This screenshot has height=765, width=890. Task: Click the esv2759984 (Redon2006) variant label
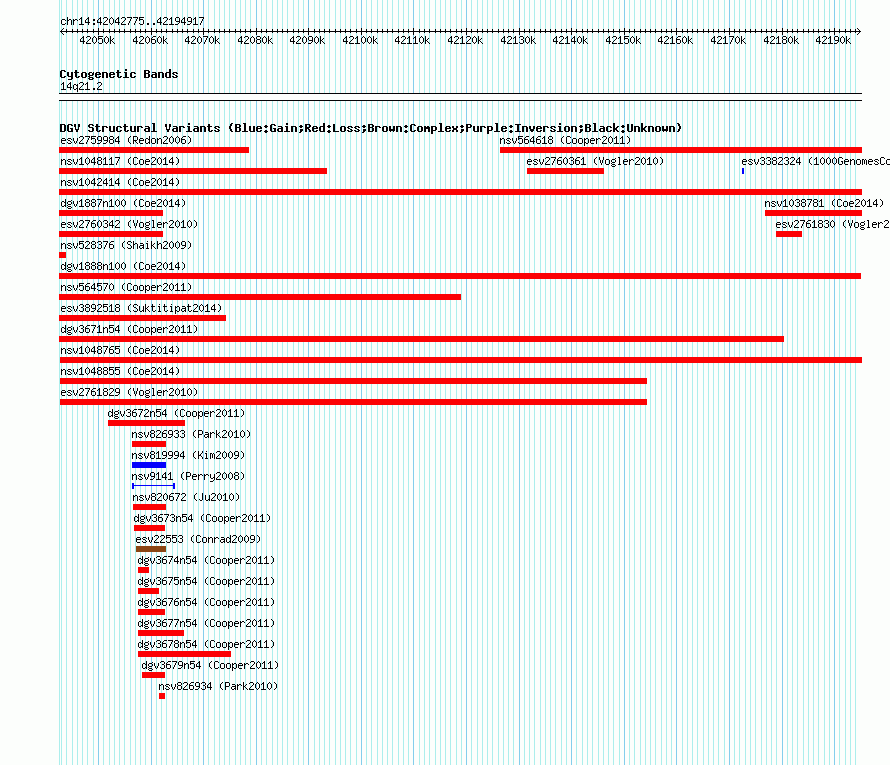point(126,140)
